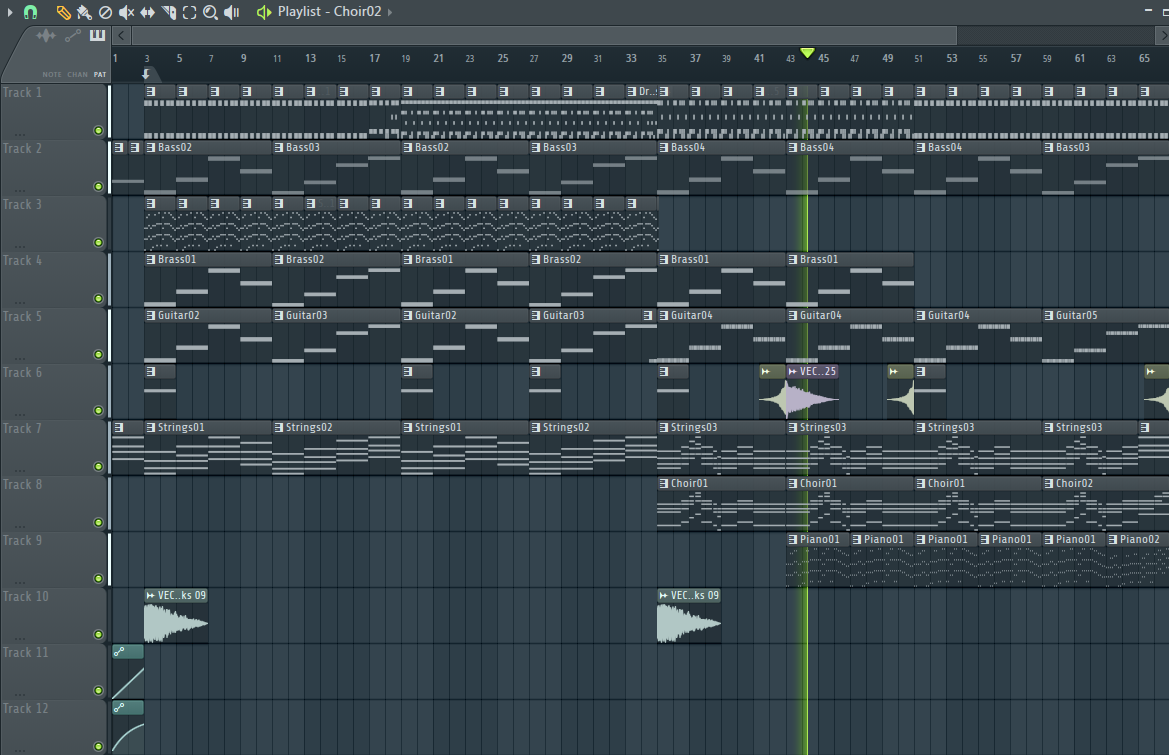The width and height of the screenshot is (1169, 755).
Task: Switch to the CHAN tab
Action: (78, 75)
